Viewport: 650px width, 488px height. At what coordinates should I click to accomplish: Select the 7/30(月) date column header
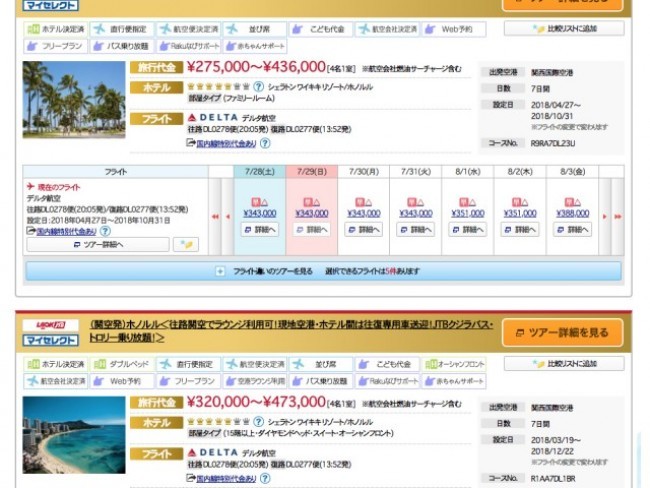(x=364, y=172)
